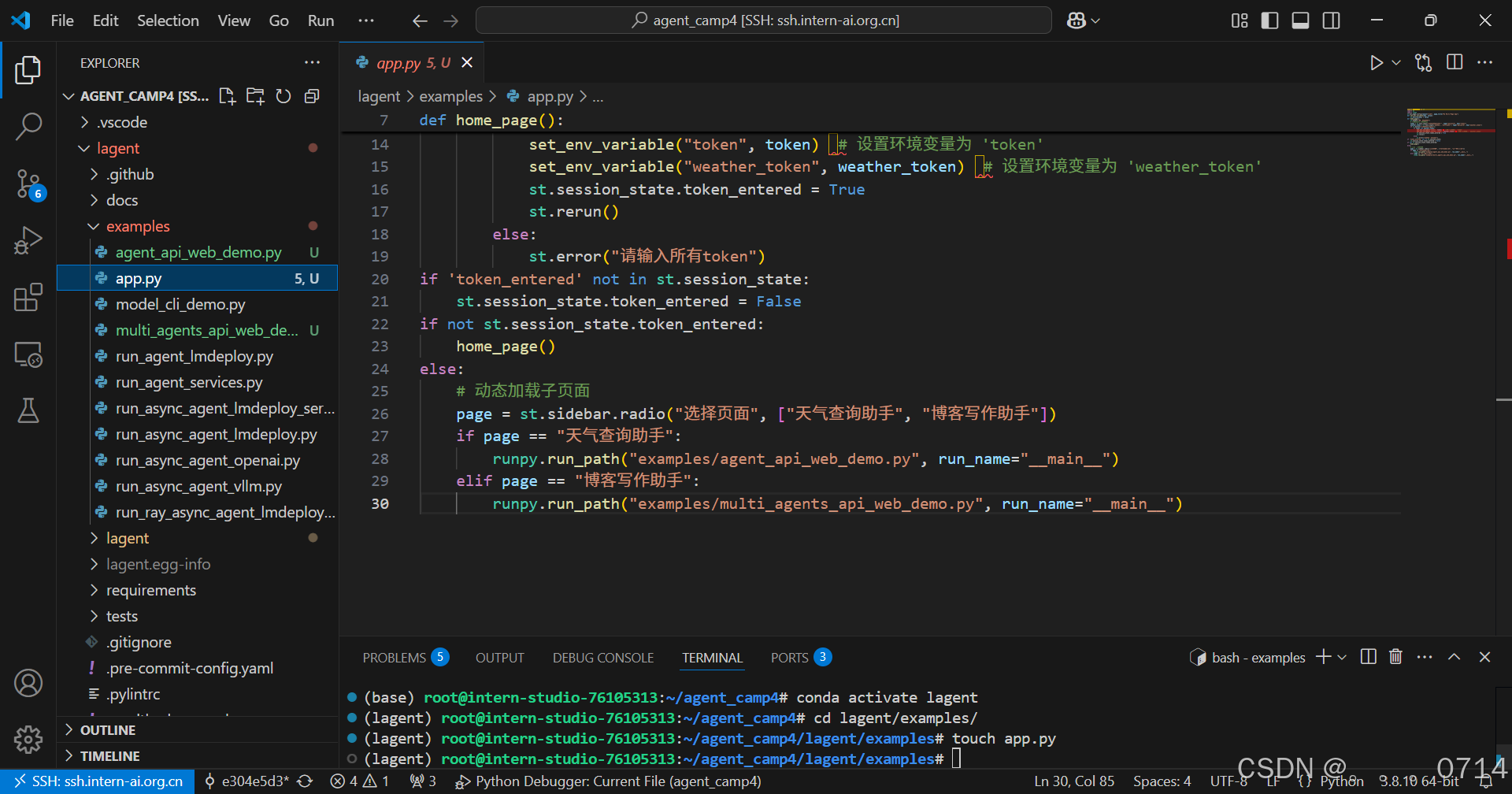Create a new folder in Explorer
The height and width of the screenshot is (794, 1512).
click(x=255, y=96)
